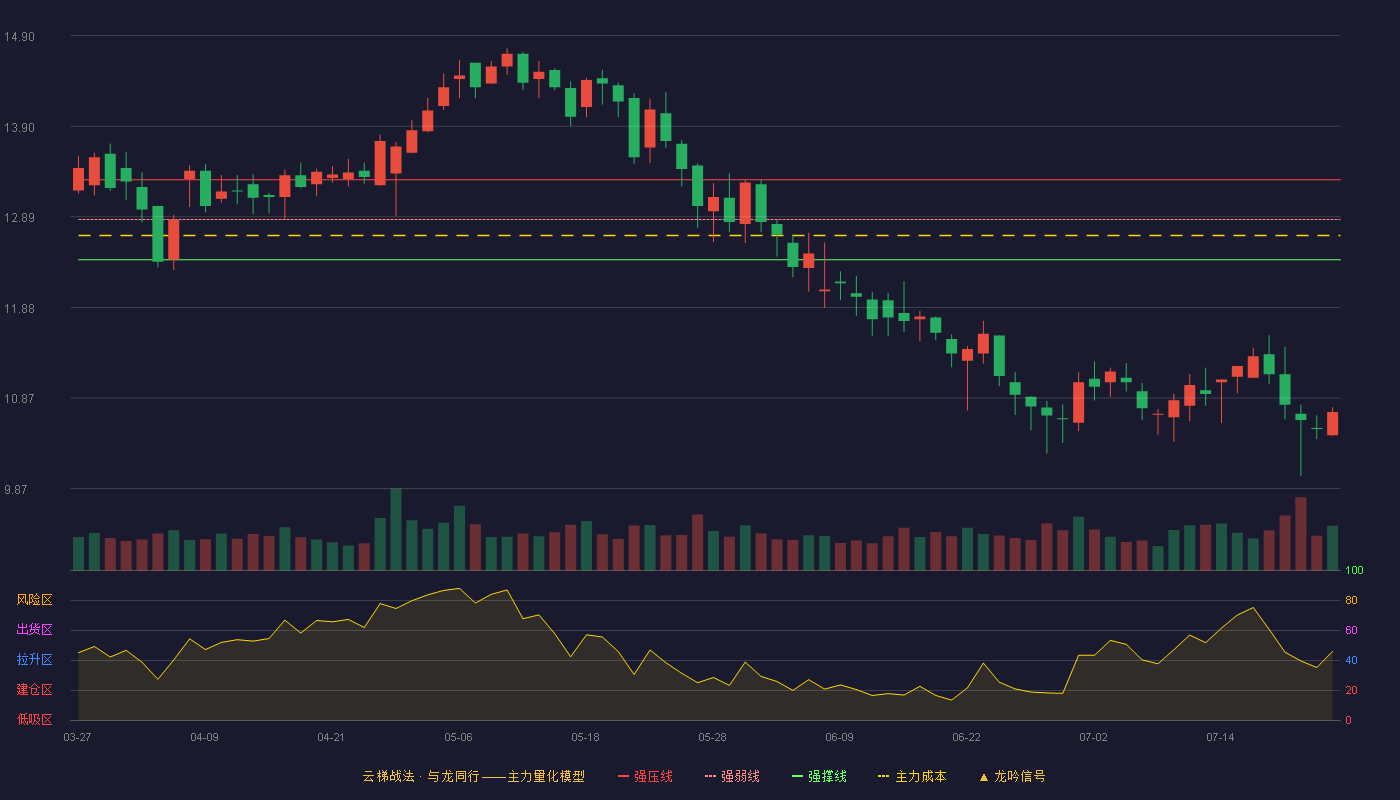Toggle the 强撑线 legend entry
The image size is (1400, 800).
(819, 776)
